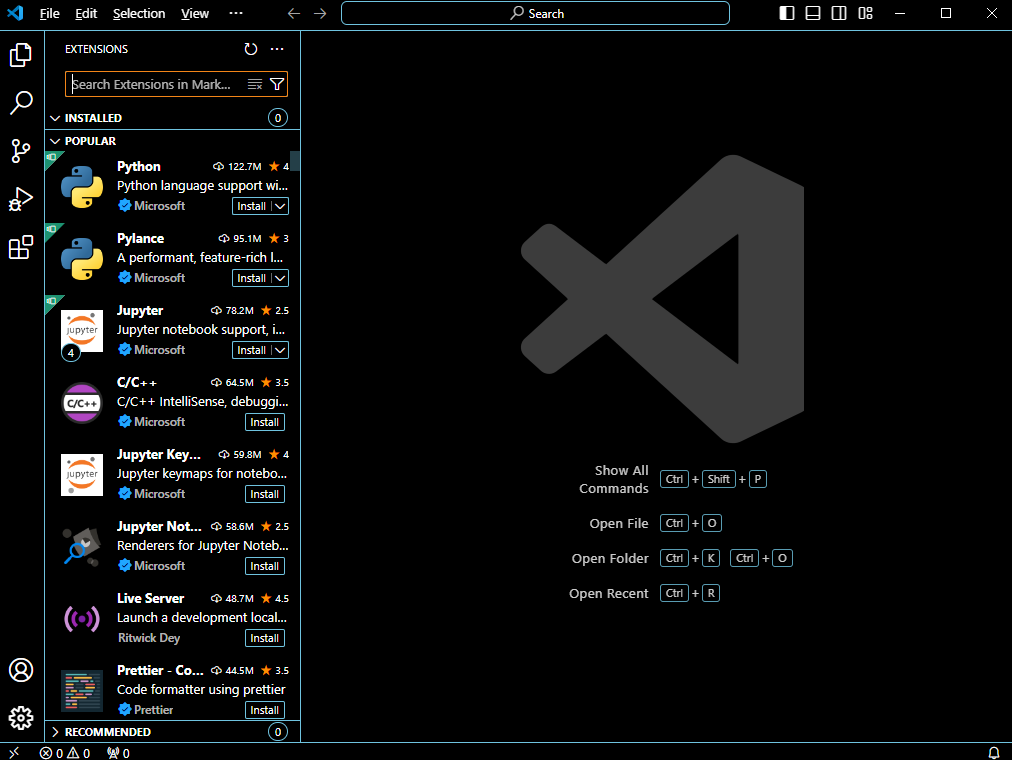1012x760 pixels.
Task: Open the Filter Extensions funnel icon
Action: 278,83
